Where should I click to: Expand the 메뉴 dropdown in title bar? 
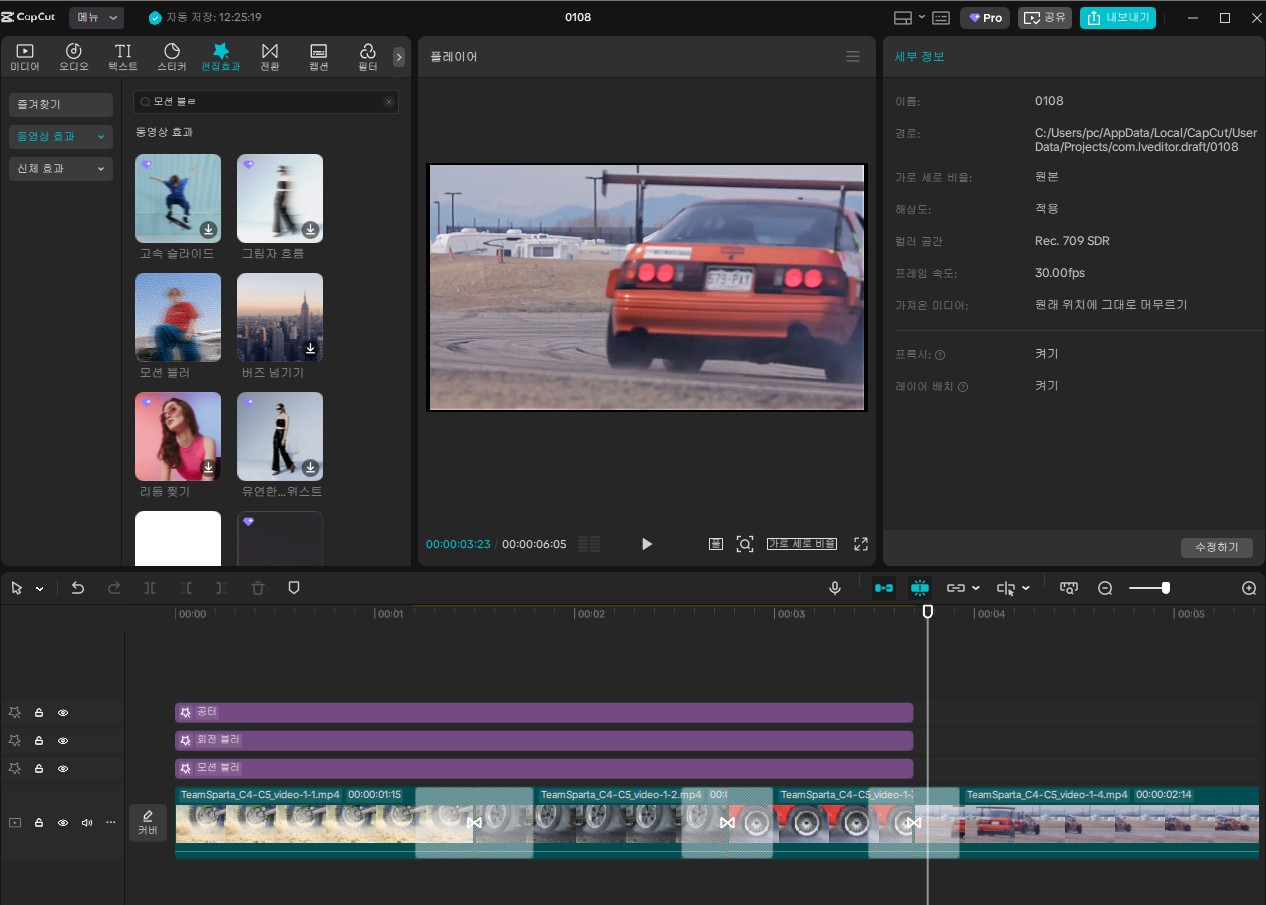tap(97, 18)
